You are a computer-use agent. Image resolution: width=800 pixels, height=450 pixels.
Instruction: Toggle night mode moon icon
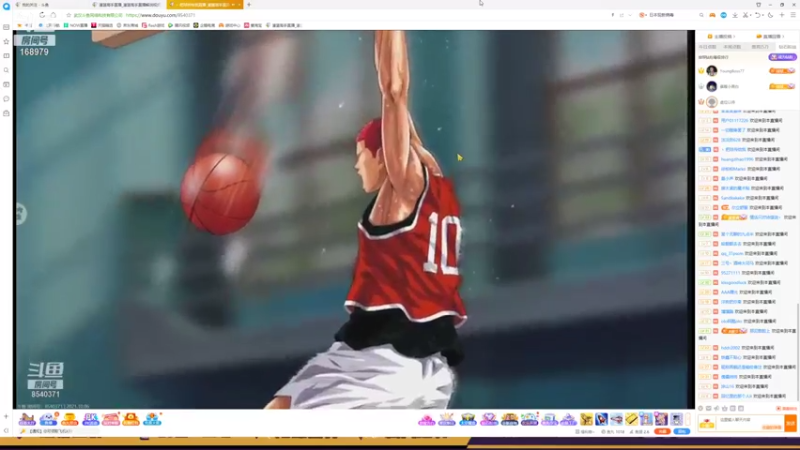point(770,15)
